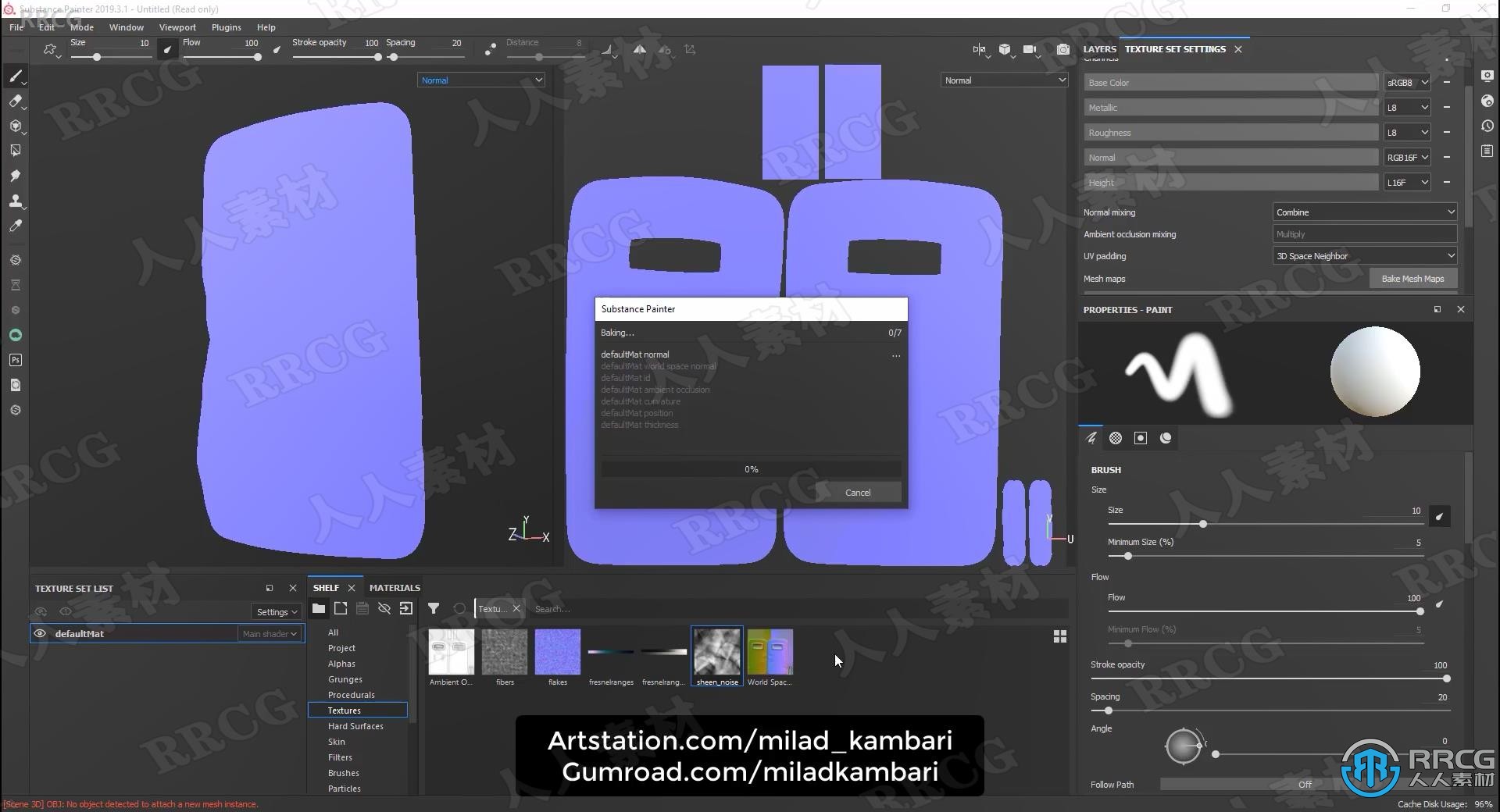
Task: Toggle Follow Path Off switch
Action: (x=1305, y=784)
